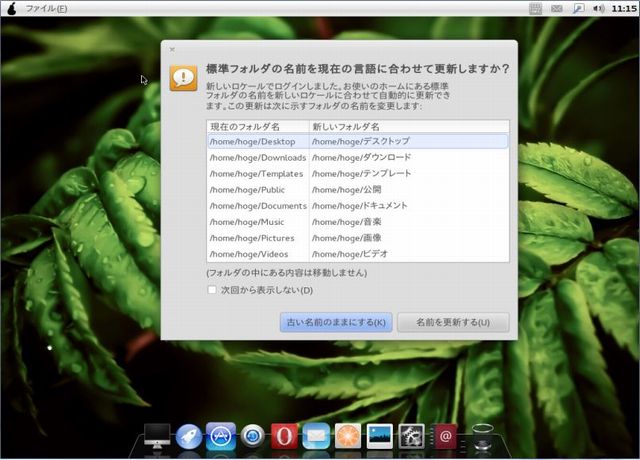This screenshot has height=460, width=640.
Task: Click the monitor icon in the dock
Action: point(157,436)
